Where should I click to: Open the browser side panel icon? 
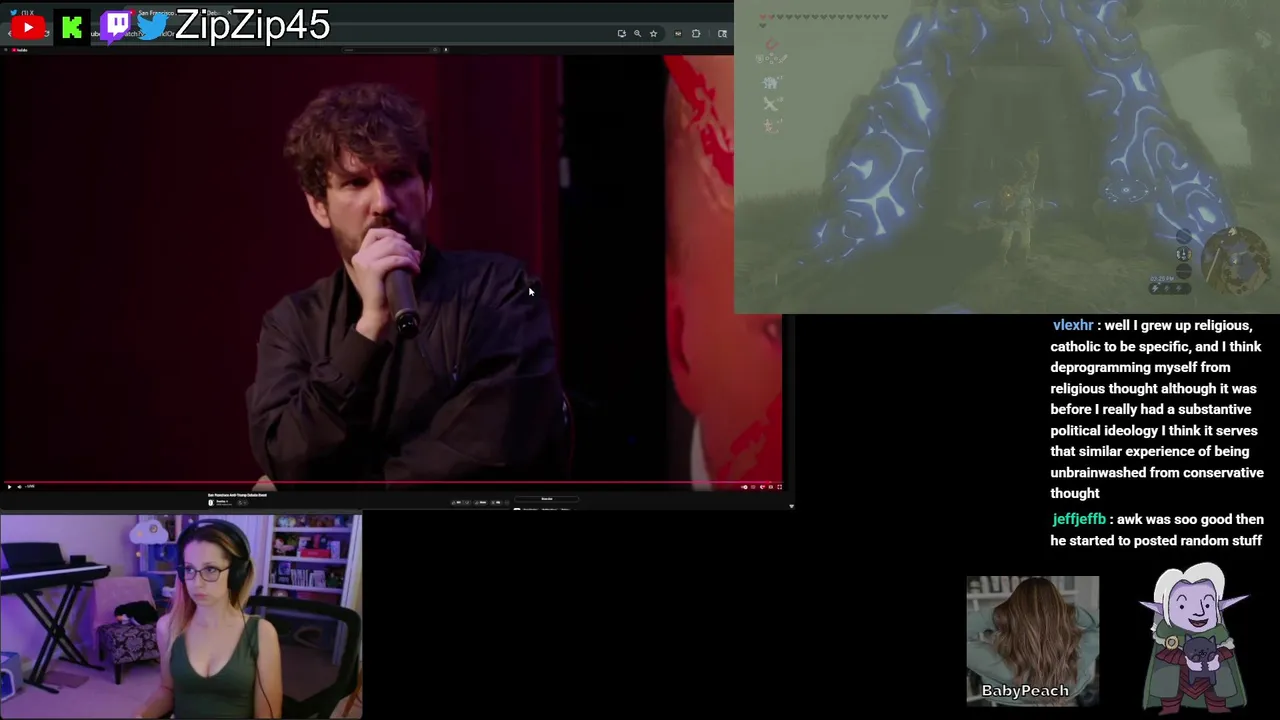[x=722, y=33]
